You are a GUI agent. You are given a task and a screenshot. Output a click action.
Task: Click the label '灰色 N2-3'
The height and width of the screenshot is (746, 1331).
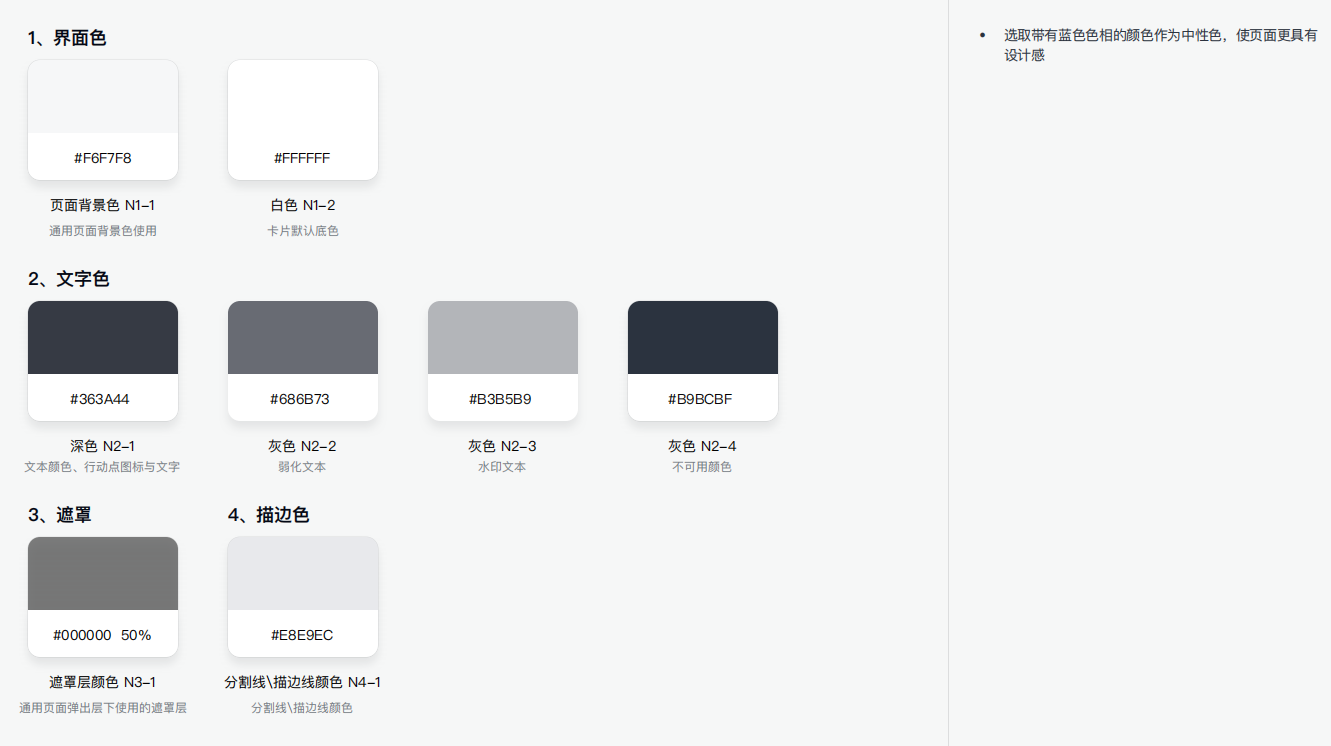pos(503,446)
